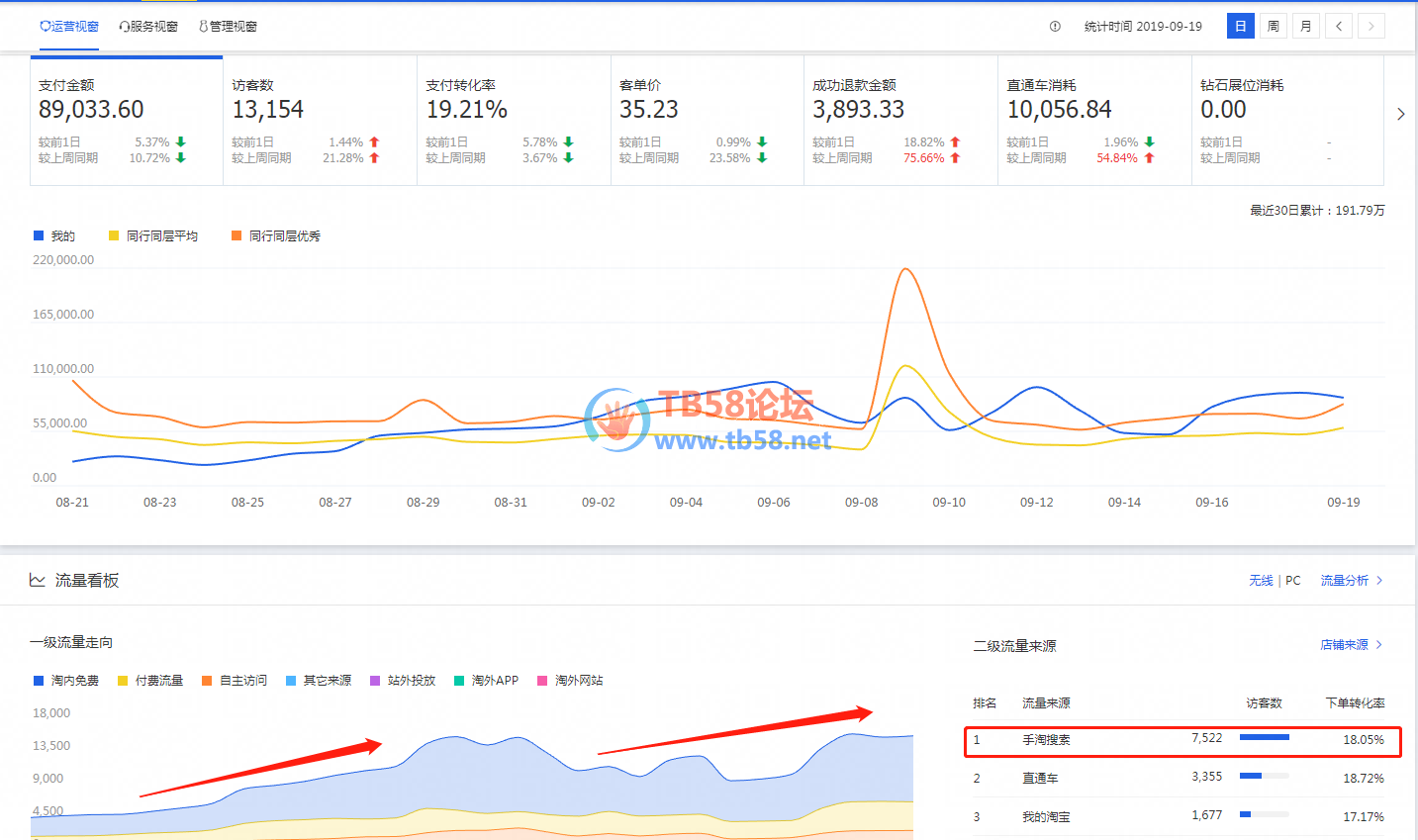Toggle 淘外APP legend item
This screenshot has height=840, width=1418.
coord(487,681)
